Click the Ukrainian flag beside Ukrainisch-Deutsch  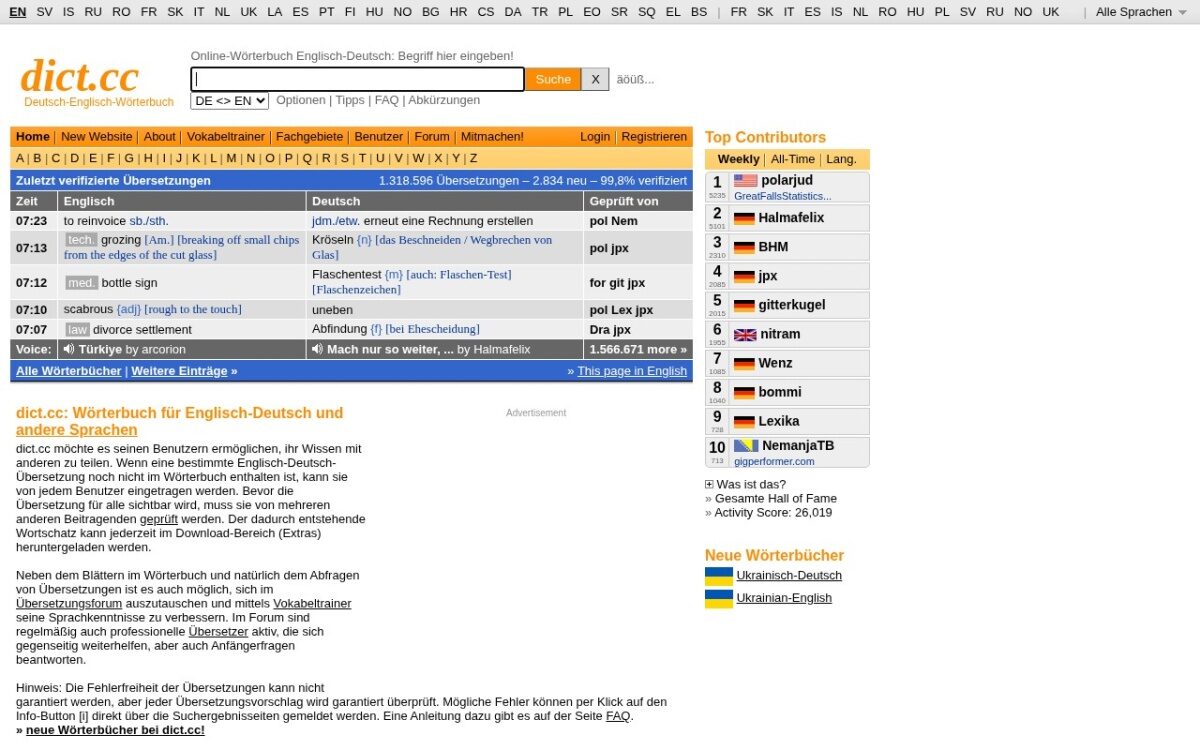tap(719, 576)
